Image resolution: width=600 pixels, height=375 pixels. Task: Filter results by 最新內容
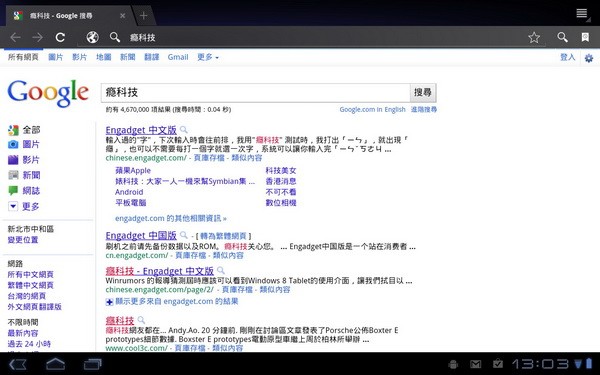click(x=23, y=333)
